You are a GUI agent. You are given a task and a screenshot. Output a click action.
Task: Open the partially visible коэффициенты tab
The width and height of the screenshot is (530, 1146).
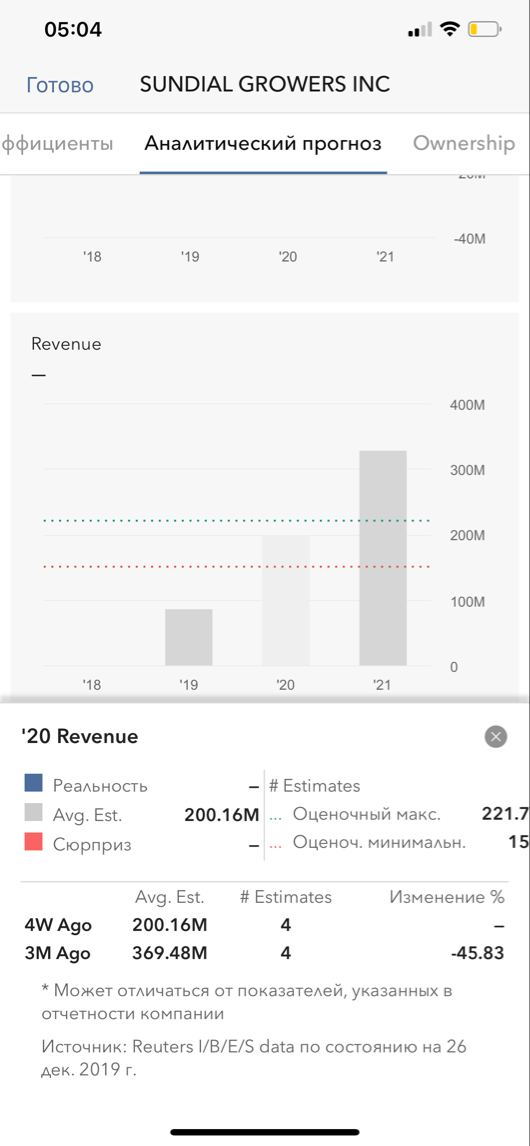coord(57,143)
